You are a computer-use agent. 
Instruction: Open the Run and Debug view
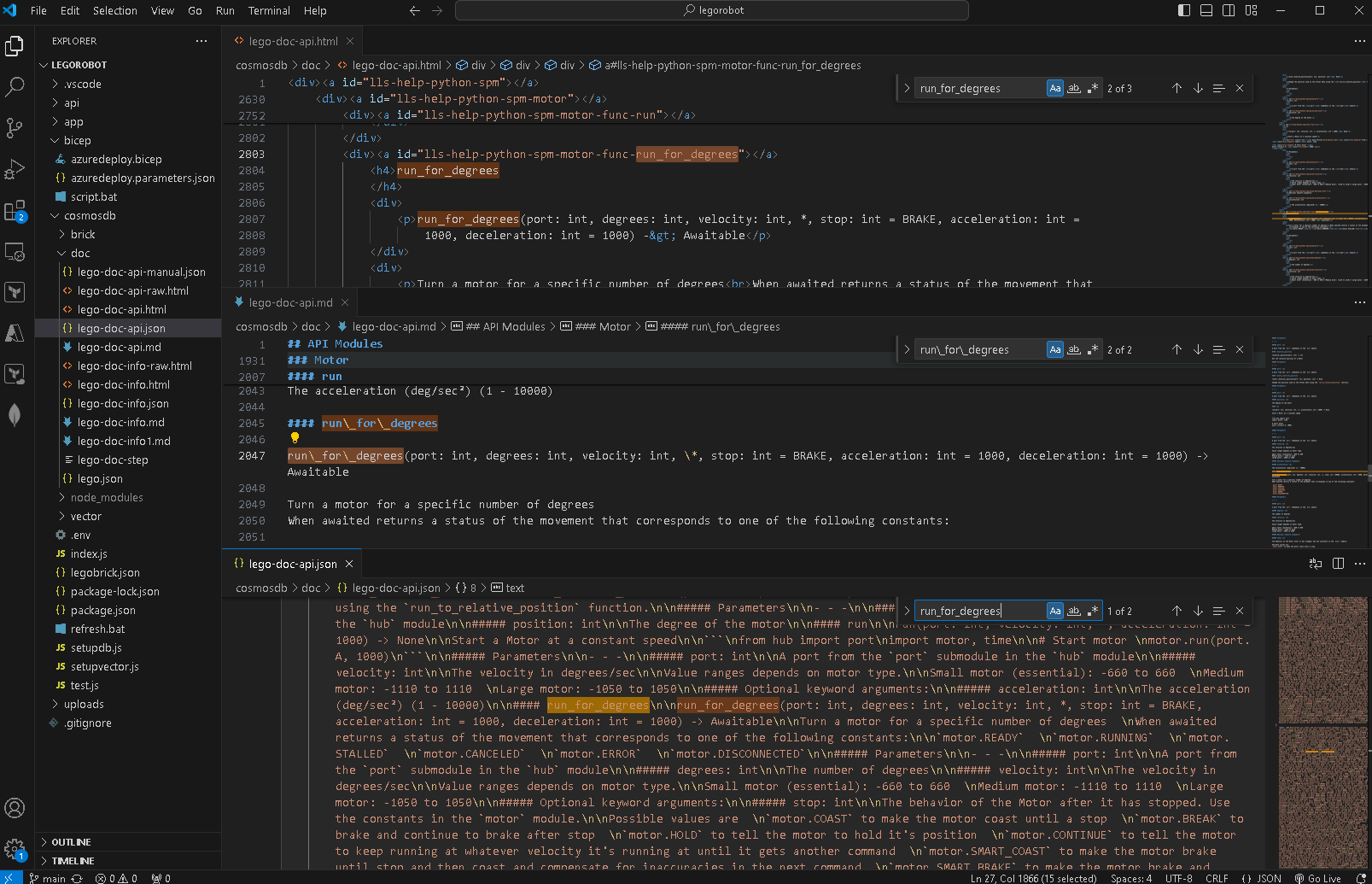point(15,169)
